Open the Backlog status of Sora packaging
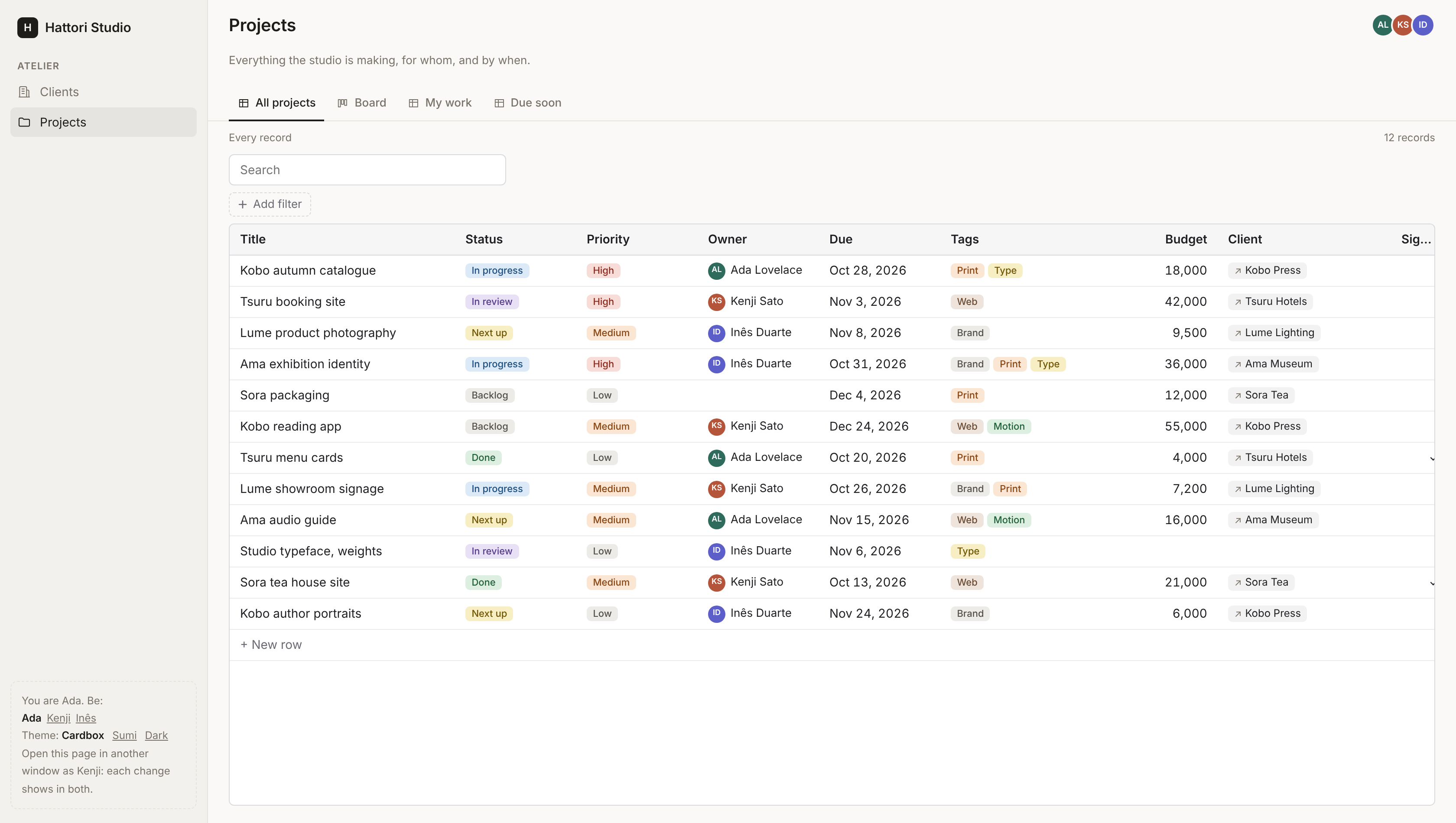 click(x=490, y=395)
